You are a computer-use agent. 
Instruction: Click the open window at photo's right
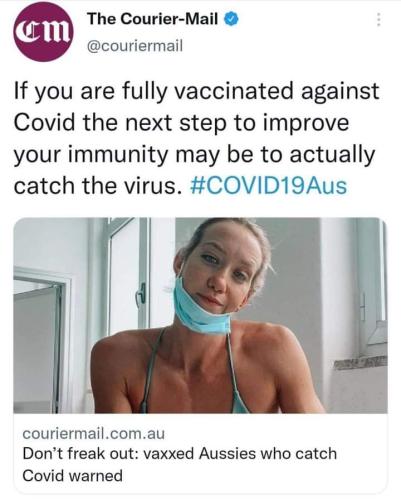point(372,287)
